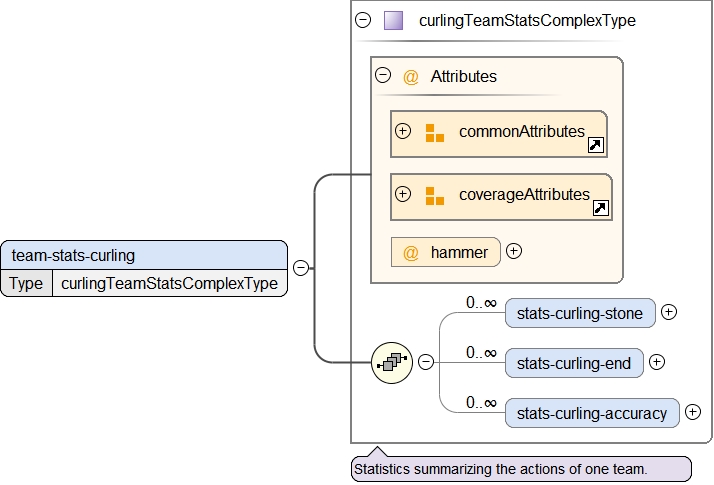Click the @ symbol on hammer attribute

pos(410,253)
